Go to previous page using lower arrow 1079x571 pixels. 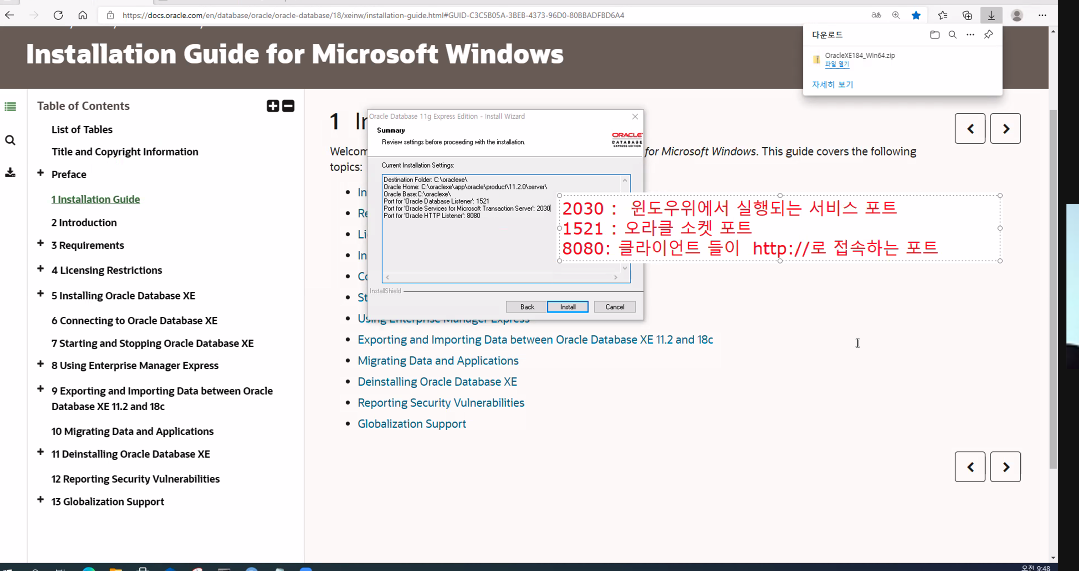[970, 467]
